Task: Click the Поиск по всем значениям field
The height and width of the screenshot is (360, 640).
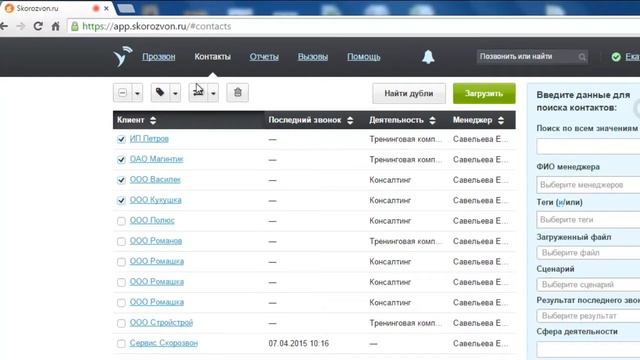Action: point(588,146)
